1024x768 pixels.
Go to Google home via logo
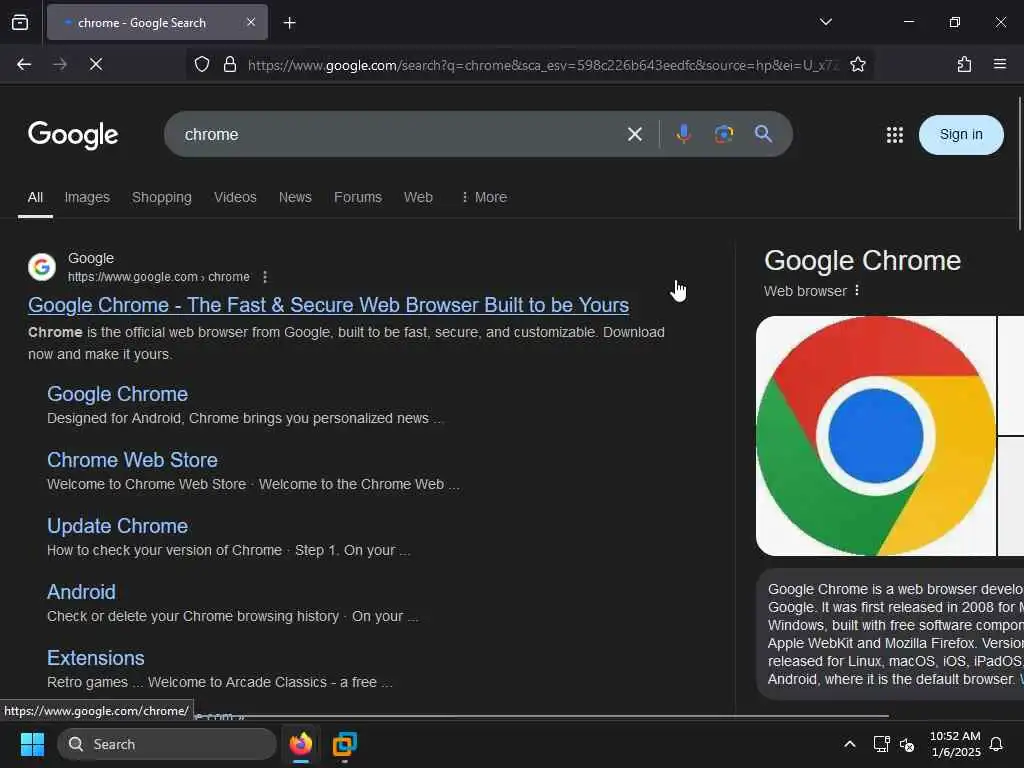coord(73,135)
